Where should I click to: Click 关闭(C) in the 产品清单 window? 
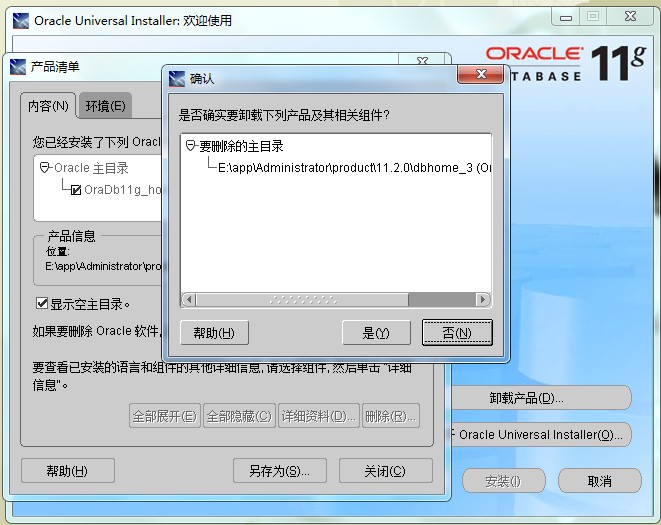(x=385, y=471)
